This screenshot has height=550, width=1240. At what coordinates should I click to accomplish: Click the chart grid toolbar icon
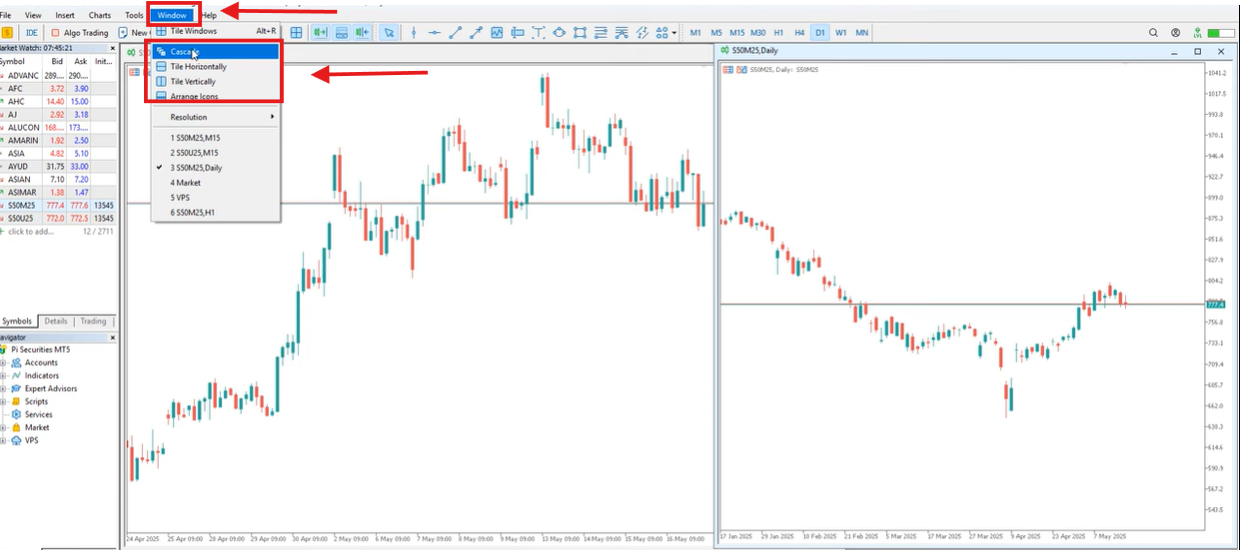click(296, 32)
